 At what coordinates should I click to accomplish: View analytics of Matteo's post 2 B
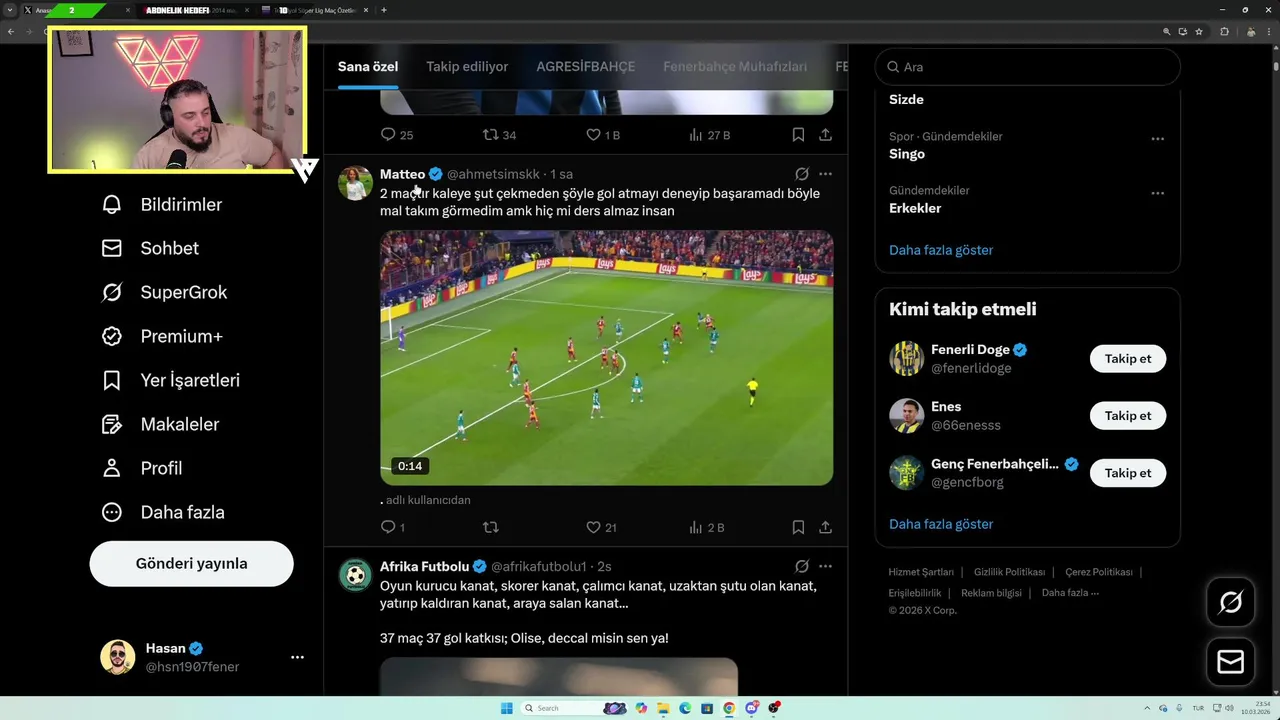[x=706, y=527]
